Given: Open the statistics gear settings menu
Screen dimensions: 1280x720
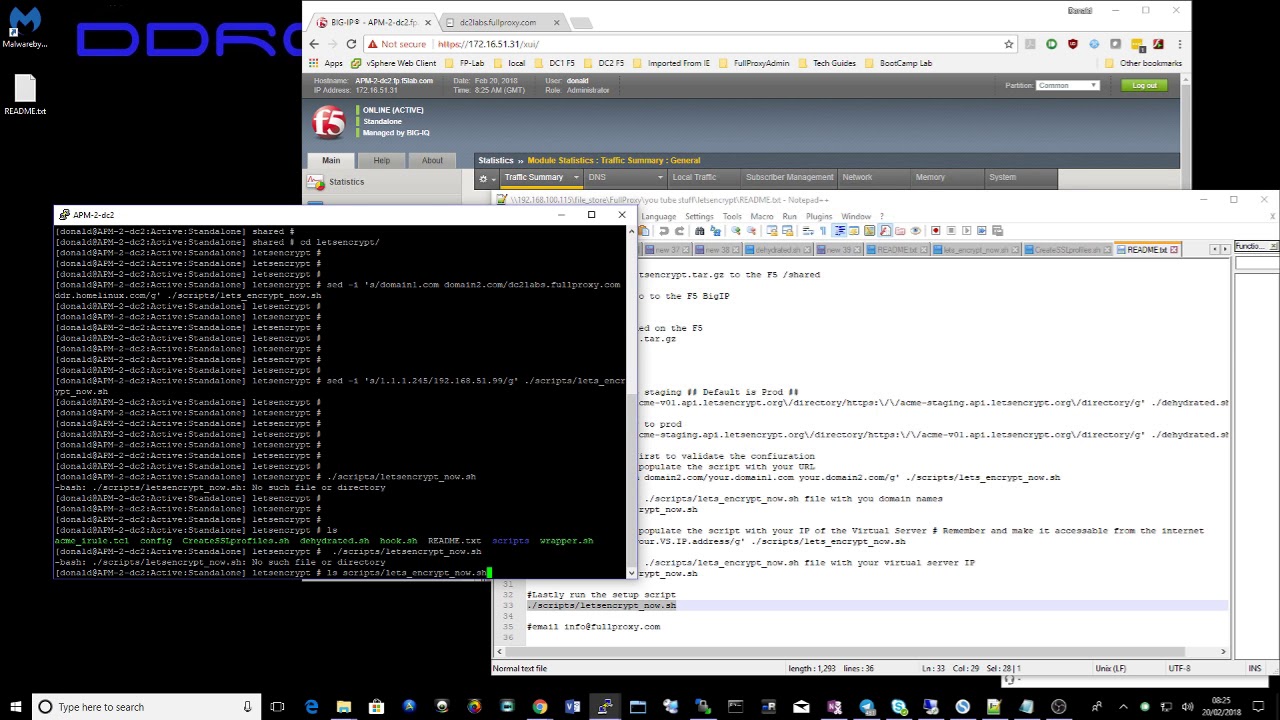Looking at the screenshot, I should click(x=485, y=178).
